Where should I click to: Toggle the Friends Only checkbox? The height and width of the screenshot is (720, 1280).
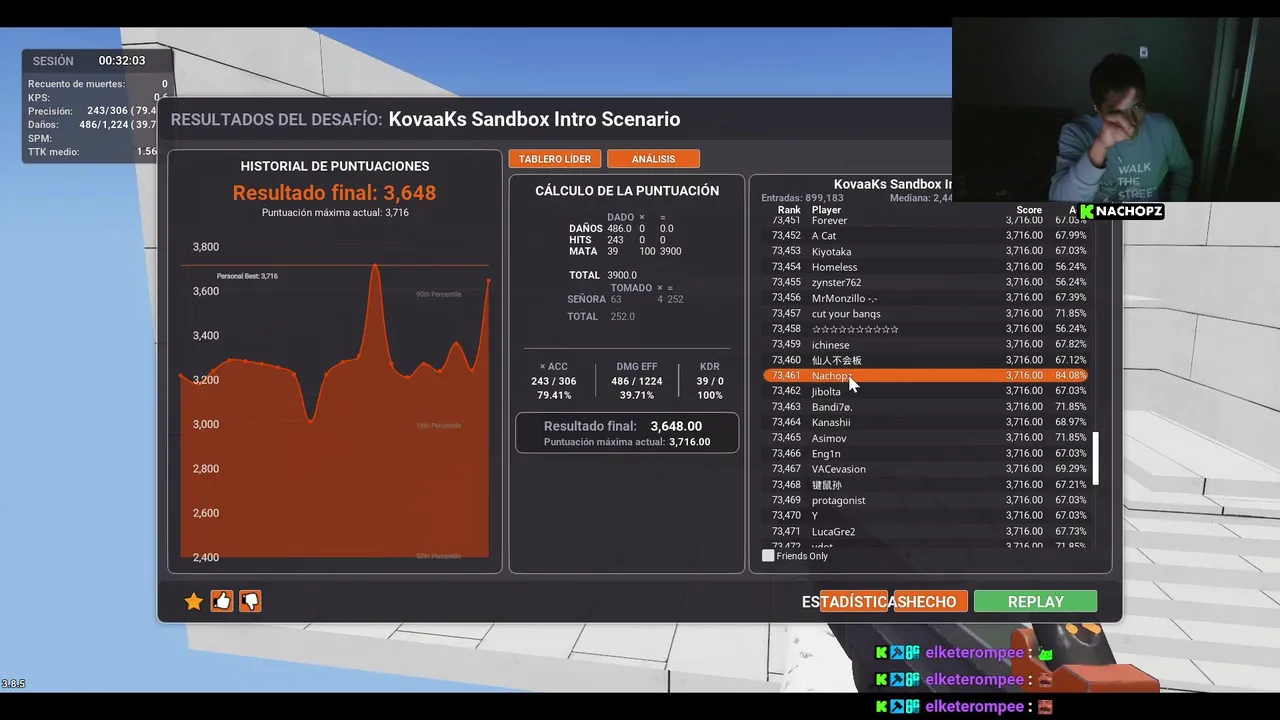(x=768, y=555)
